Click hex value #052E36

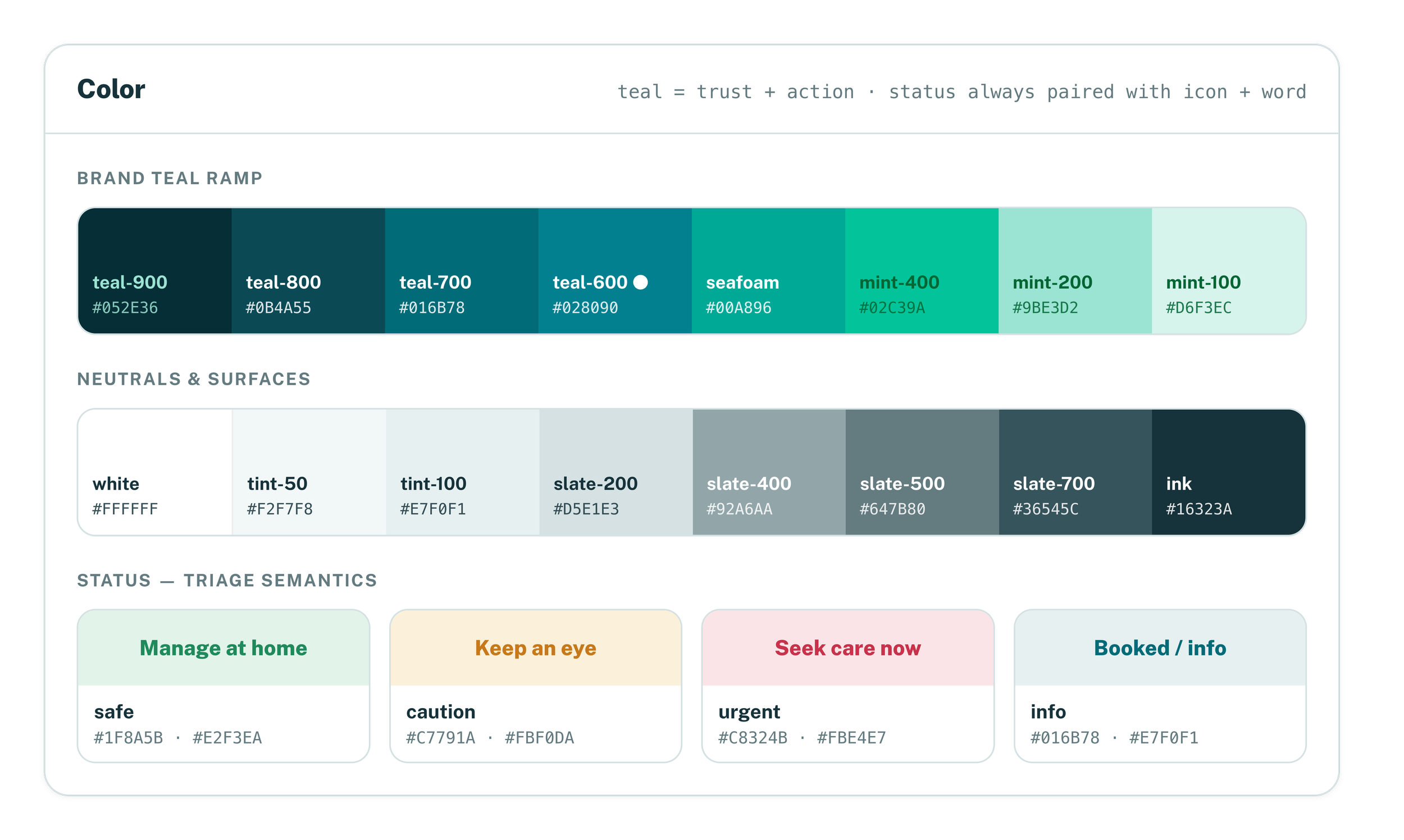pyautogui.click(x=125, y=308)
